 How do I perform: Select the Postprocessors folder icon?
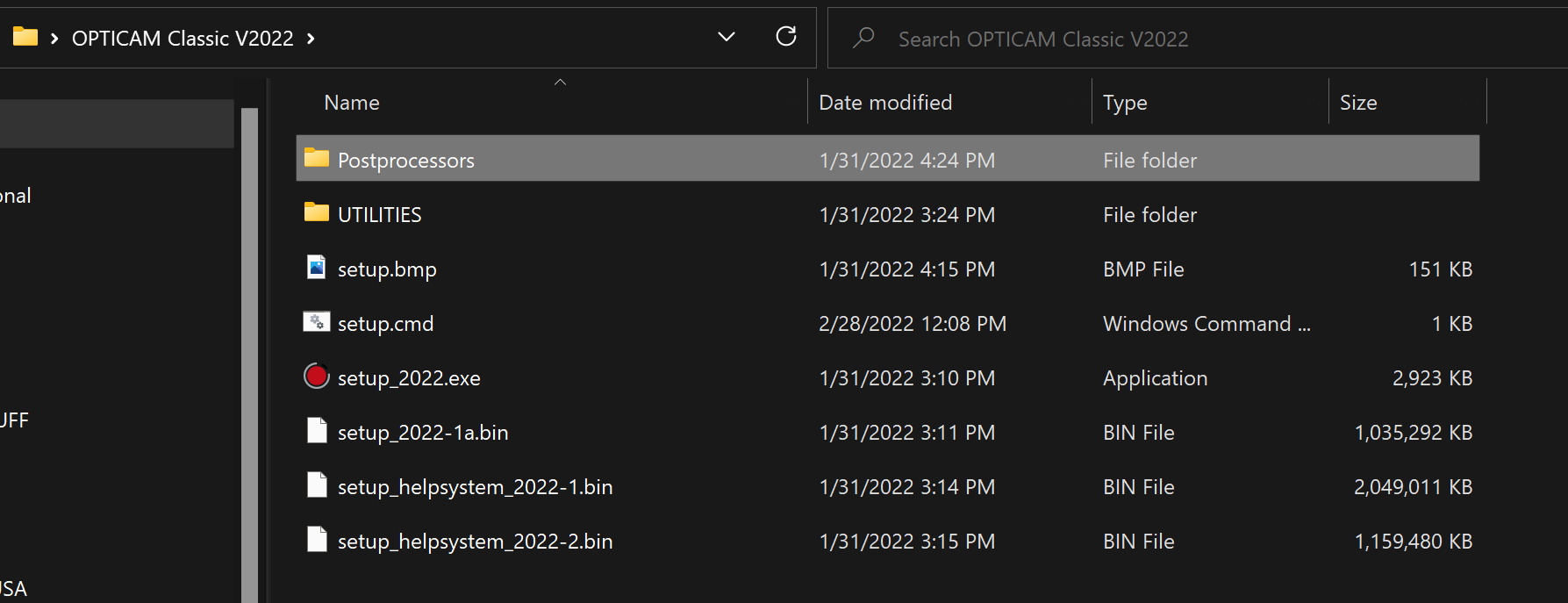pos(316,158)
